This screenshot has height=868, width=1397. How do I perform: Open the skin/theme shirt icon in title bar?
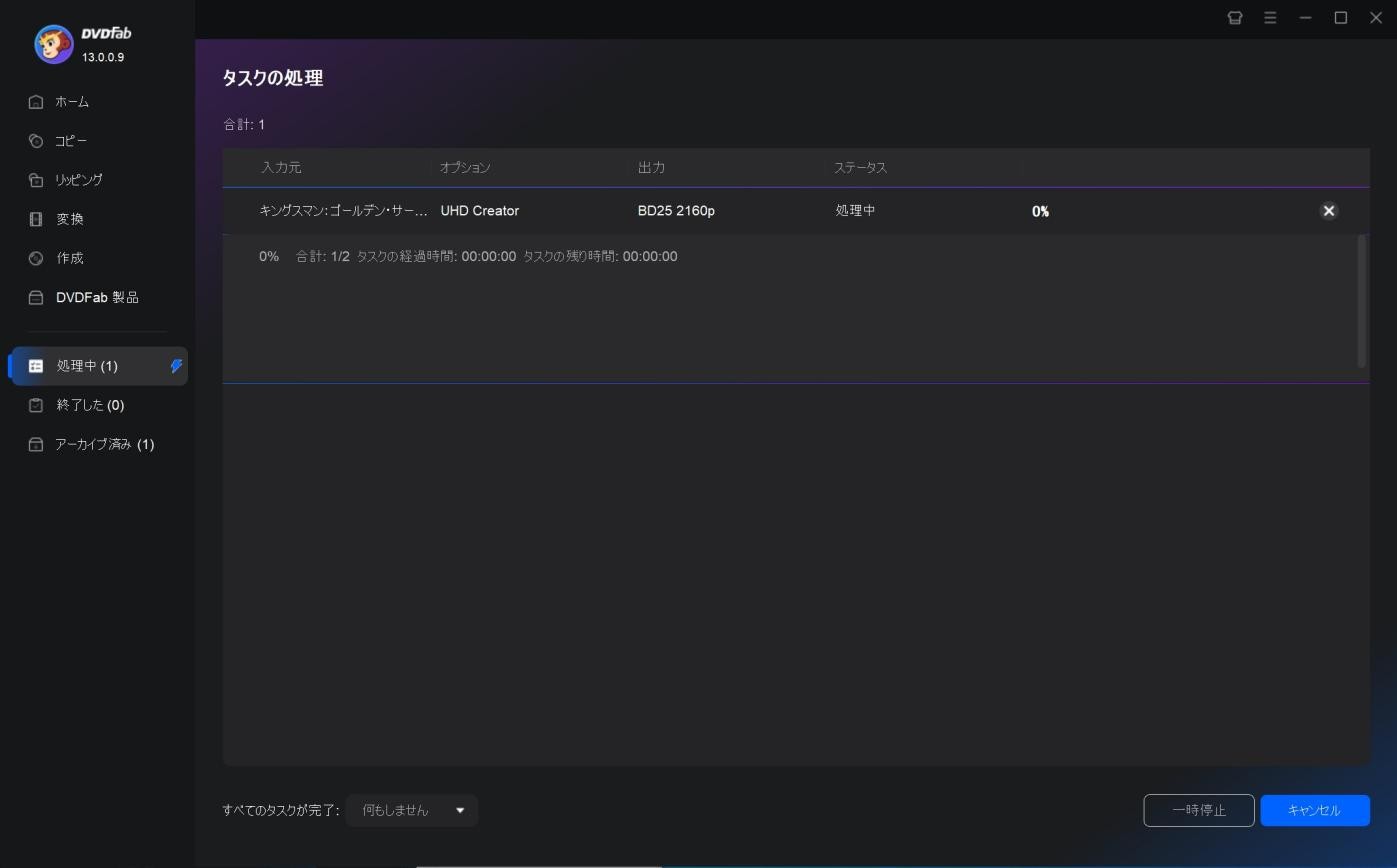[x=1235, y=18]
